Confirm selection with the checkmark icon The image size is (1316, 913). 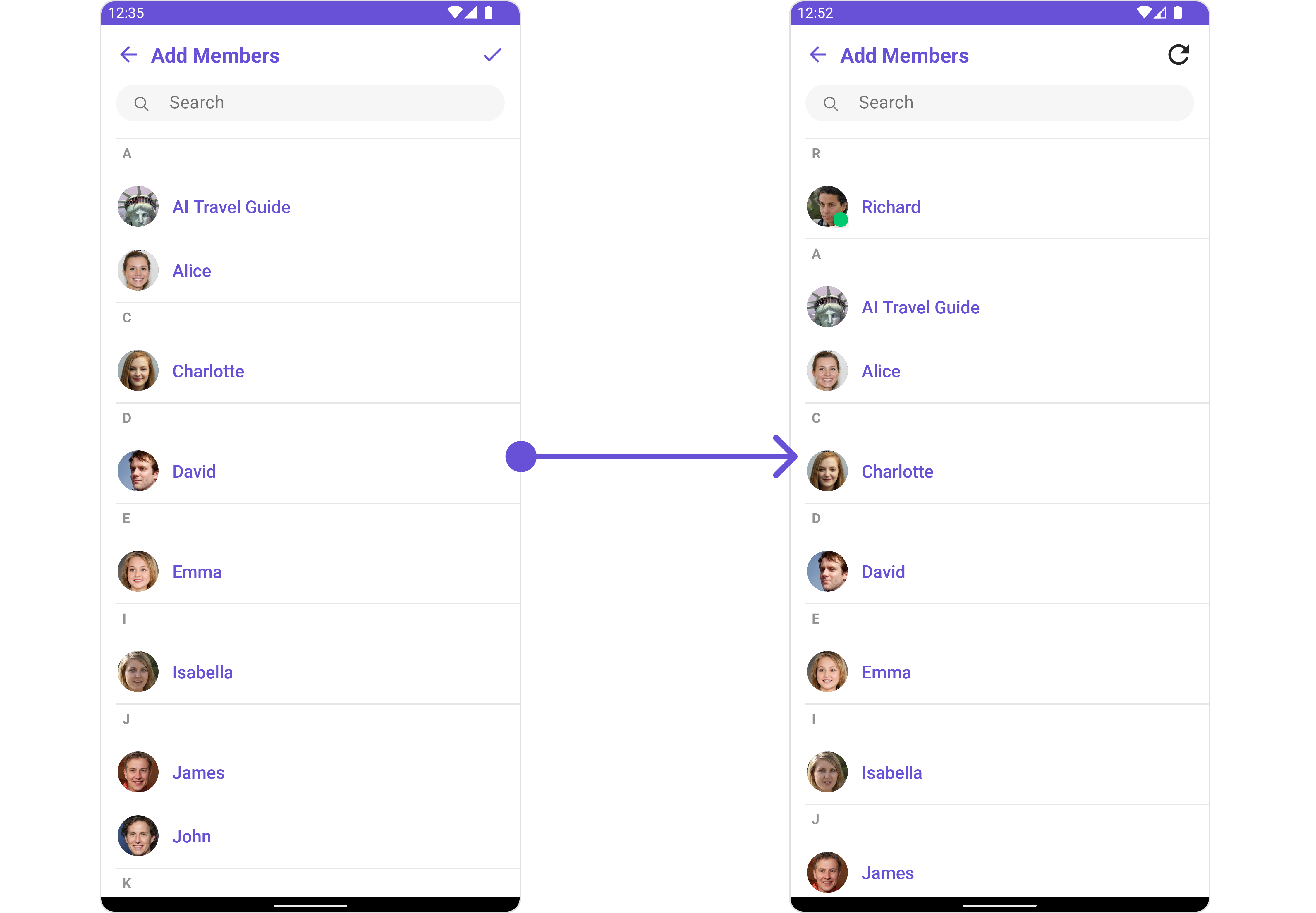coord(492,55)
